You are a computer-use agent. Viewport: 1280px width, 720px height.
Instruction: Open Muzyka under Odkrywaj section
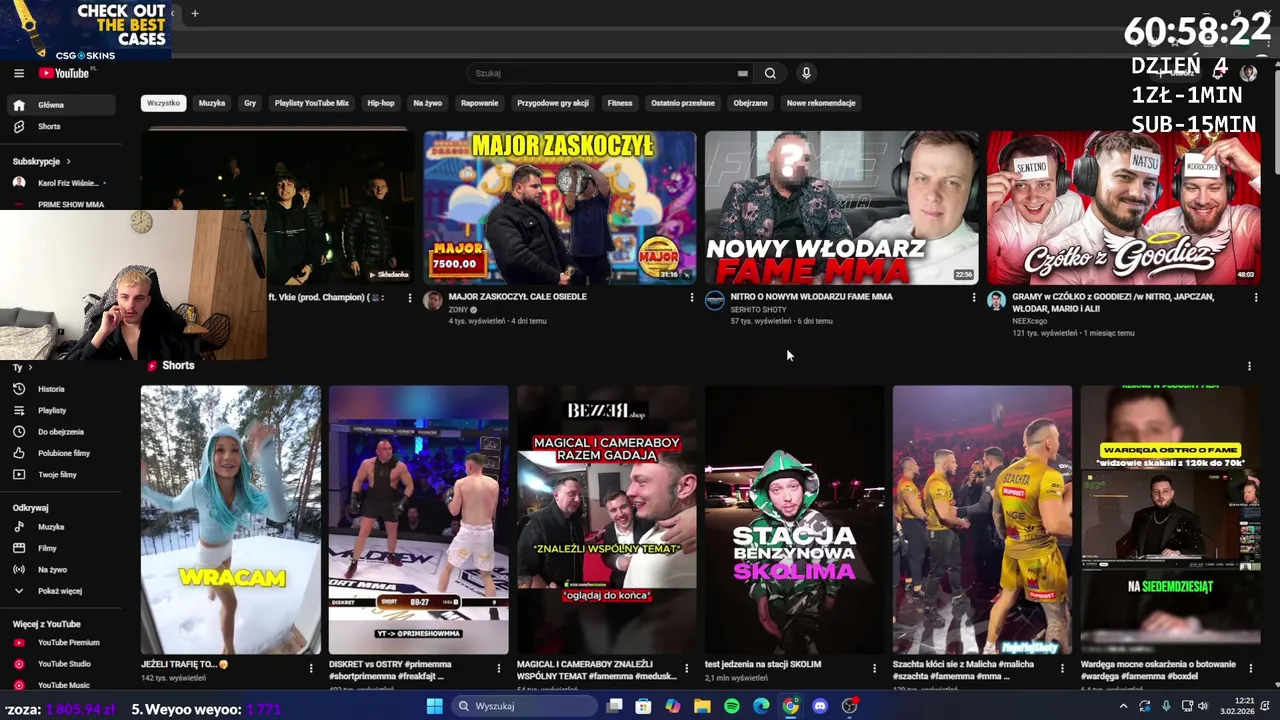pyautogui.click(x=60, y=527)
